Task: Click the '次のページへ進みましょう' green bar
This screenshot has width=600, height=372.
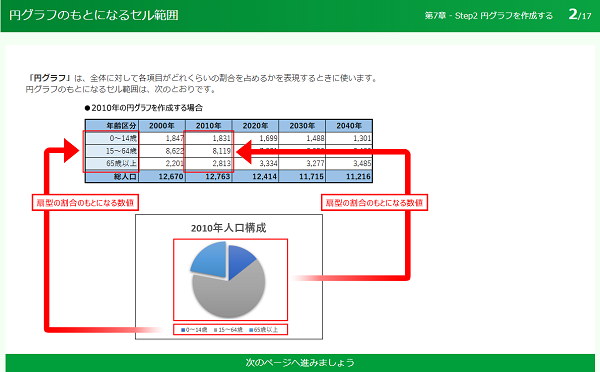Action: click(300, 362)
